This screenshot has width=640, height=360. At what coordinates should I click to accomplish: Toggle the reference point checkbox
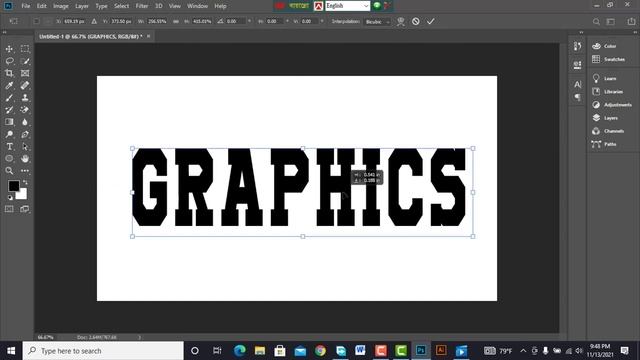[36, 21]
